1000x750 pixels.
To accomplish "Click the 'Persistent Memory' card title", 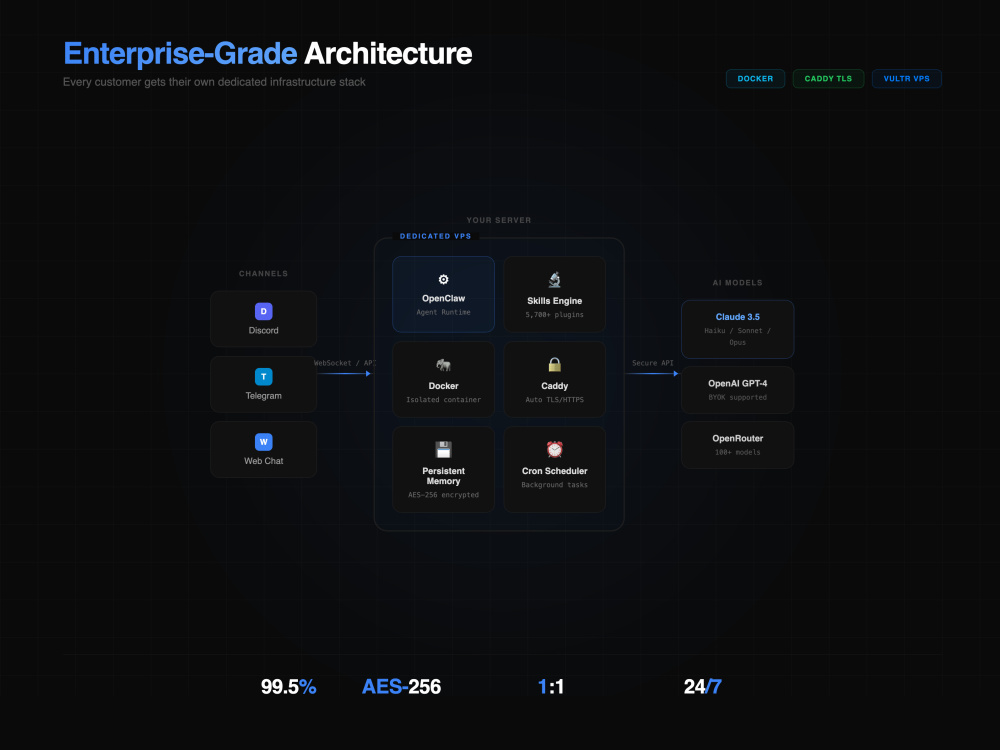I will point(443,476).
